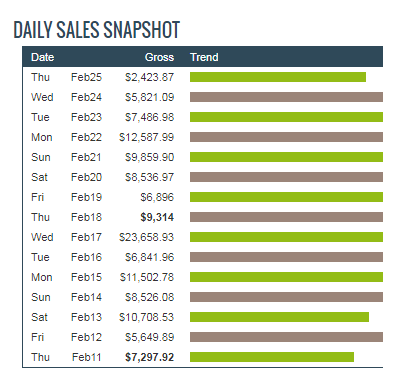Click Feb12 date cell

[86, 337]
